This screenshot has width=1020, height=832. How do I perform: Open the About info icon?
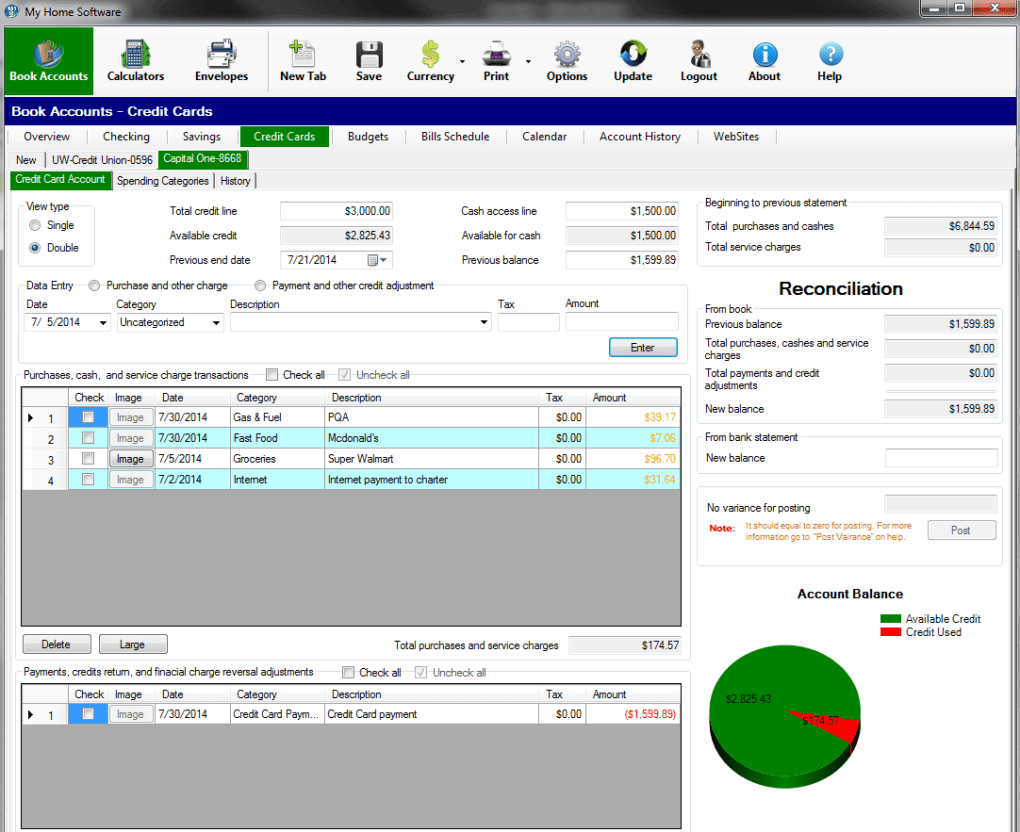pyautogui.click(x=765, y=60)
